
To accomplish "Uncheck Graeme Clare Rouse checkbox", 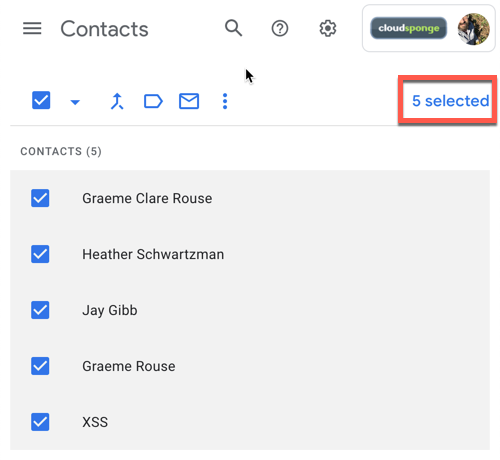I will click(x=40, y=198).
